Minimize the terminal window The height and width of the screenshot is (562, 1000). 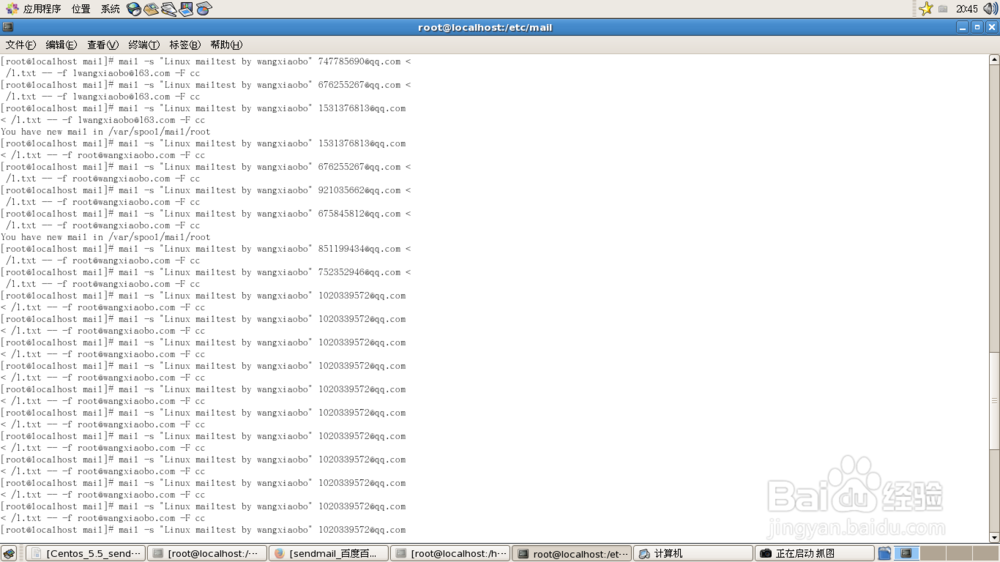coord(962,27)
